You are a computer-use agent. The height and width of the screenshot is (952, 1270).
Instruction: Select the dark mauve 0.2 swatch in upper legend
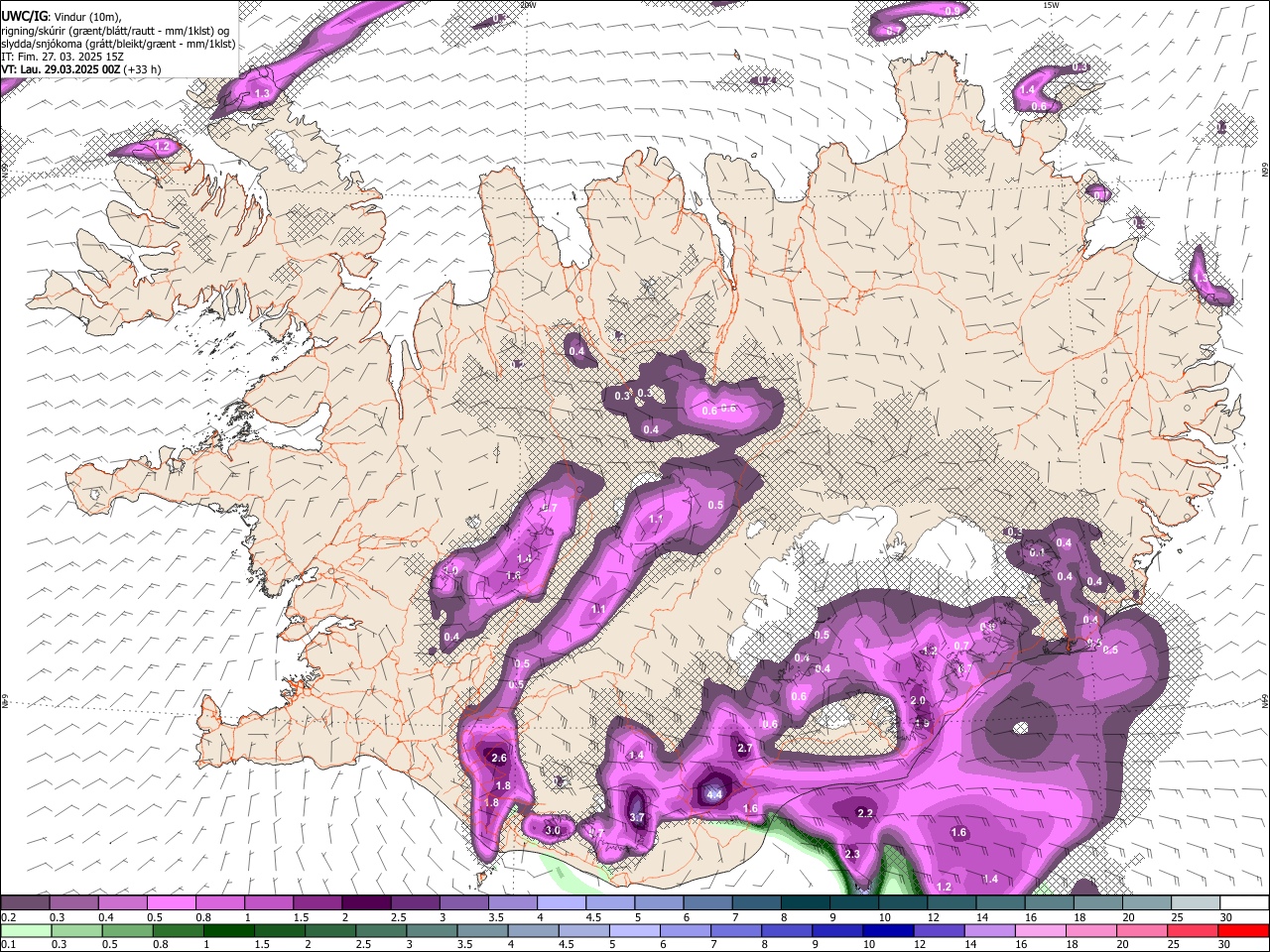pos(25,903)
